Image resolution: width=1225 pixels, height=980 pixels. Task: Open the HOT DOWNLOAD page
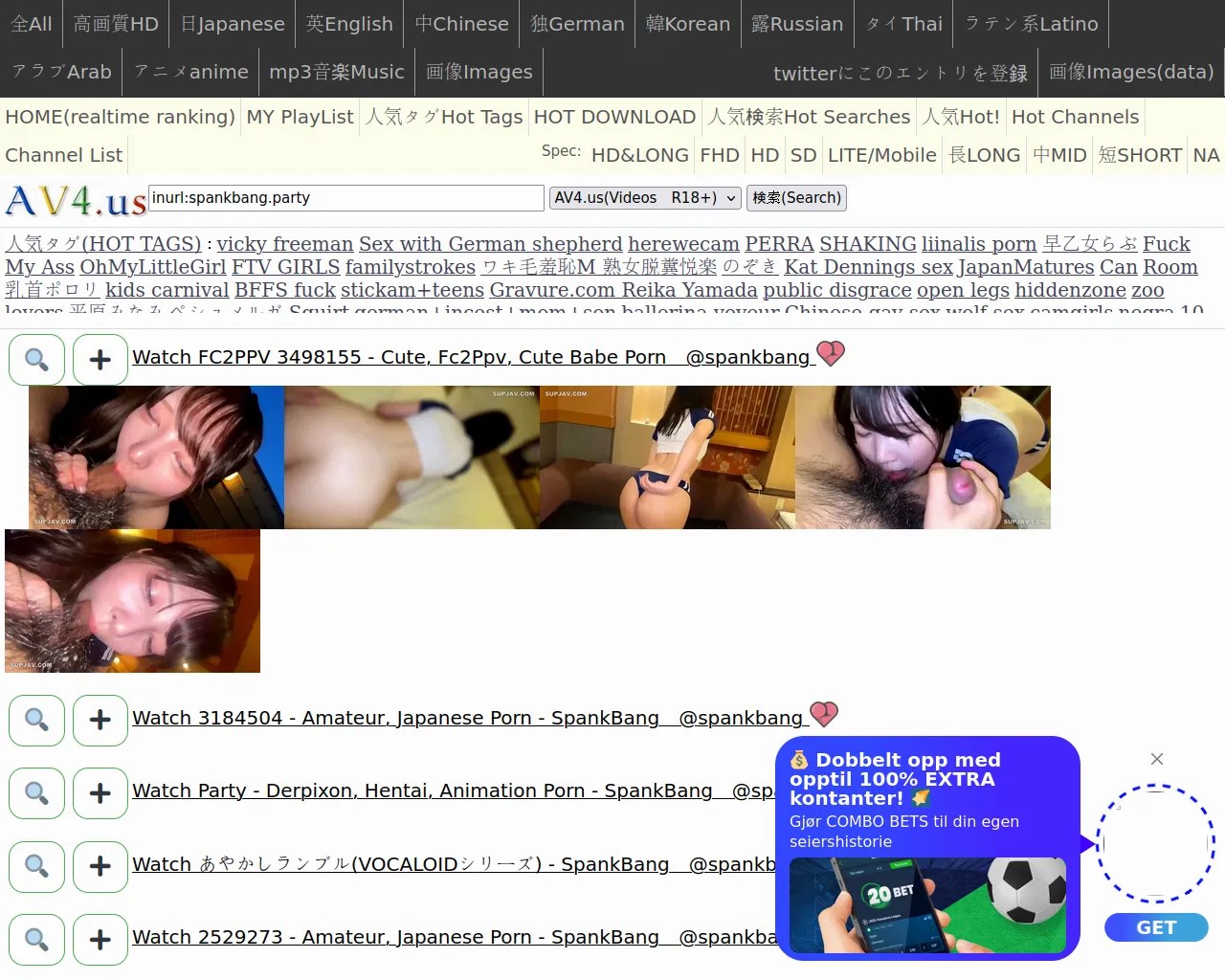614,117
